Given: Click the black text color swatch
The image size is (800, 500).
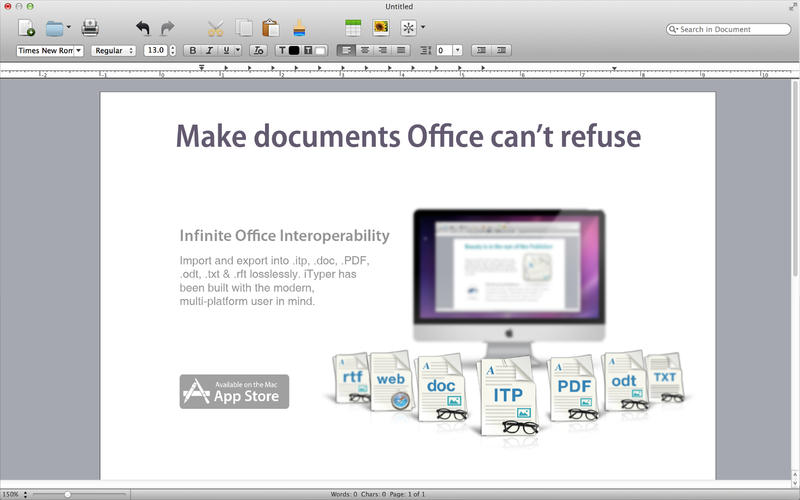Looking at the screenshot, I should point(294,50).
